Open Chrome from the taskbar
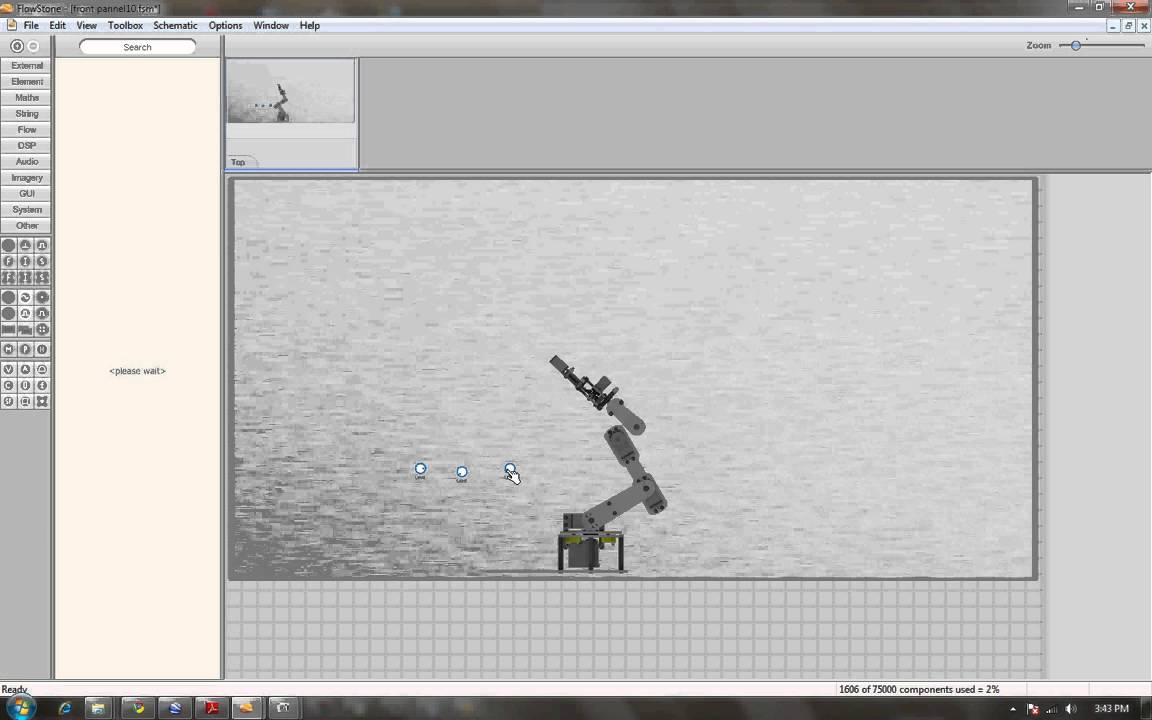Screen dimensions: 1152x720 (137, 708)
